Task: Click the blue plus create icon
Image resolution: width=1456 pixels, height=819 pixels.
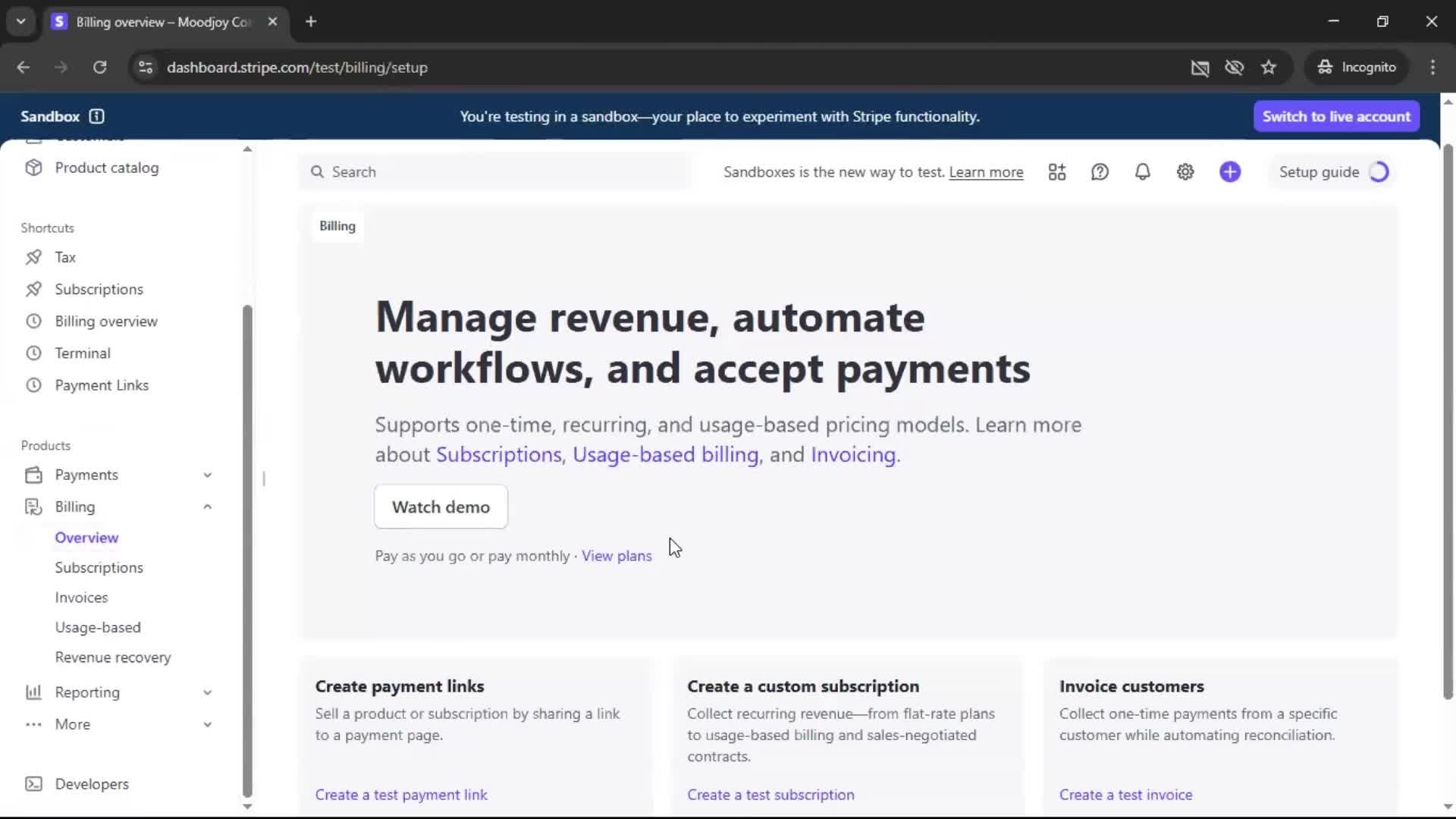Action: [1230, 172]
